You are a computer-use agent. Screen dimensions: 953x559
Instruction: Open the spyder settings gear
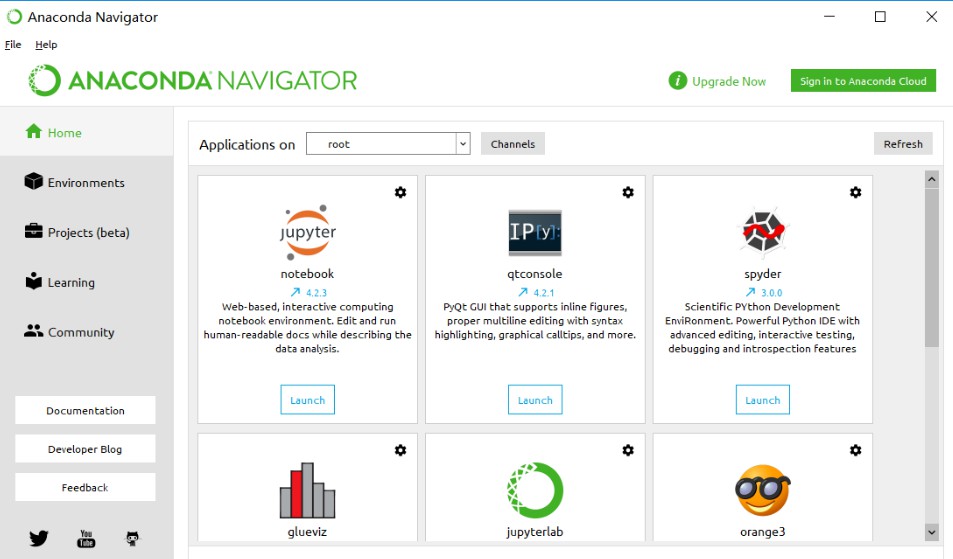tap(855, 193)
